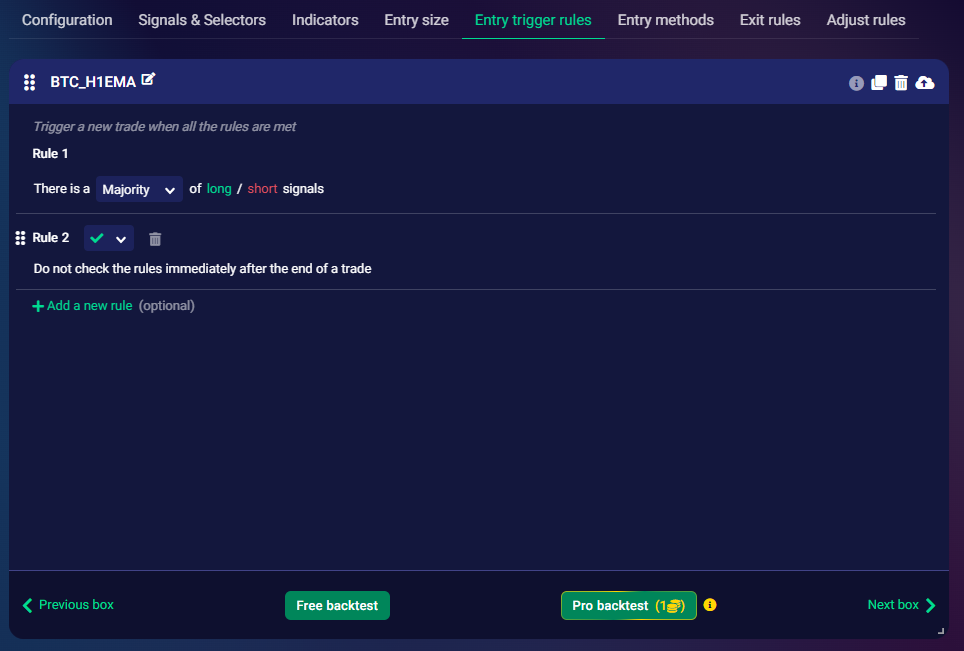Viewport: 964px width, 651px height.
Task: Open Entry methods tab
Action: tap(665, 20)
